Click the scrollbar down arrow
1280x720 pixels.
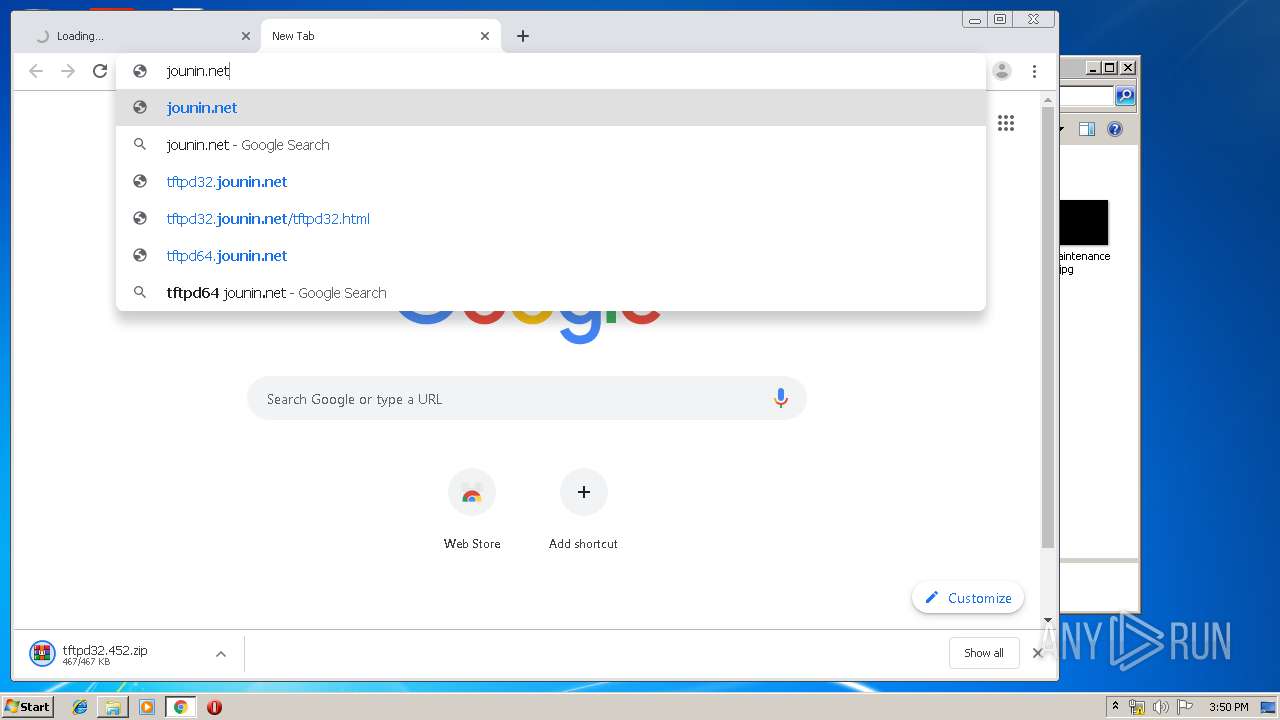click(x=1048, y=620)
